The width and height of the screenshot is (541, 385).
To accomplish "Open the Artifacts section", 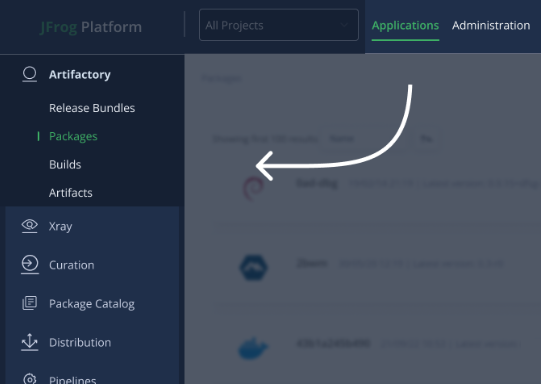I will click(71, 193).
